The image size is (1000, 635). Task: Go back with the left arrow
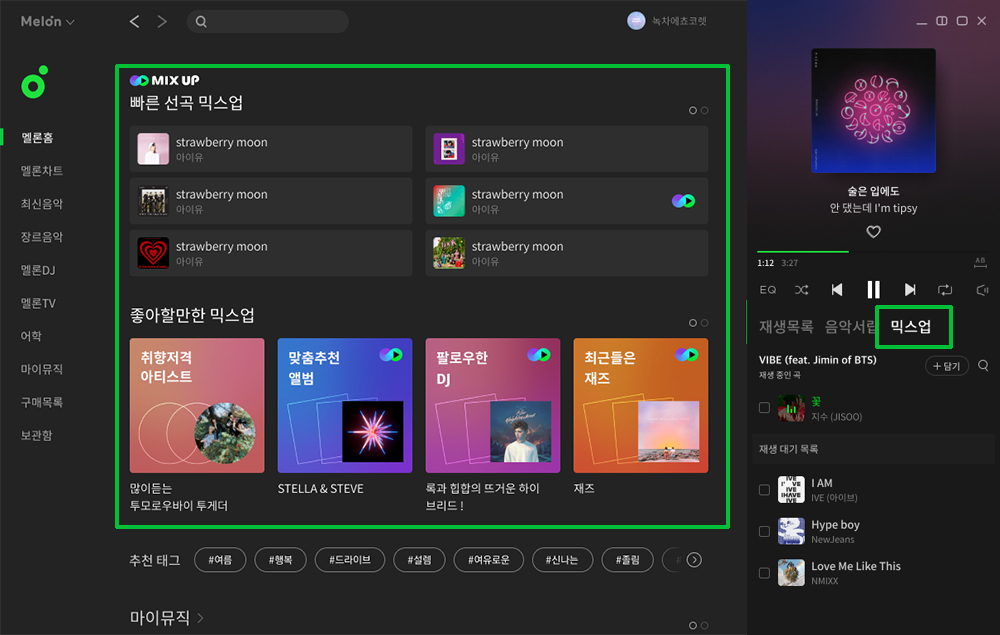(x=135, y=22)
